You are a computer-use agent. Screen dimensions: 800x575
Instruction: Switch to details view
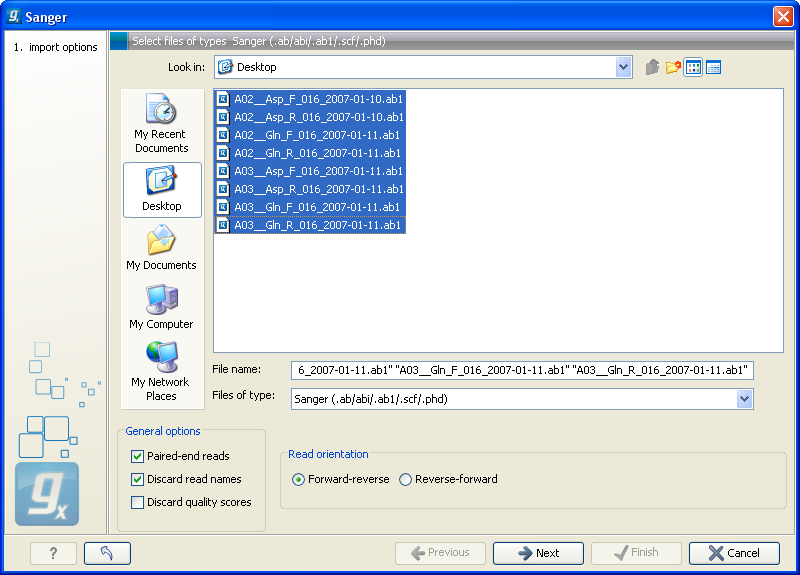pos(713,67)
